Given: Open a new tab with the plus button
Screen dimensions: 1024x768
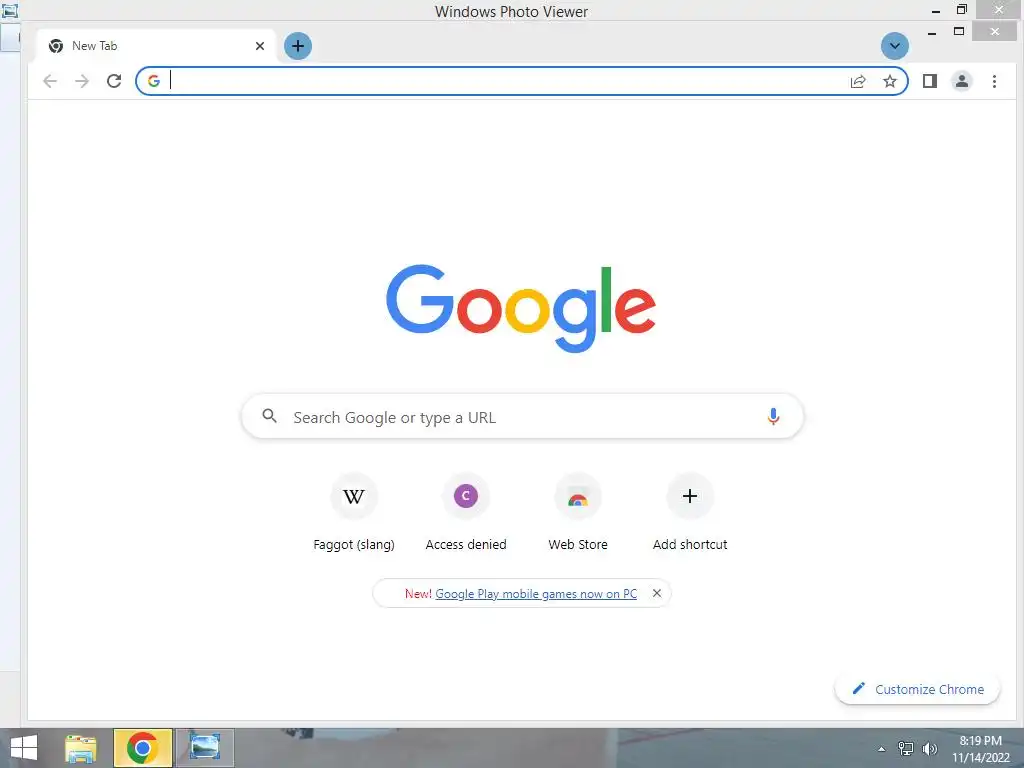Looking at the screenshot, I should 298,46.
